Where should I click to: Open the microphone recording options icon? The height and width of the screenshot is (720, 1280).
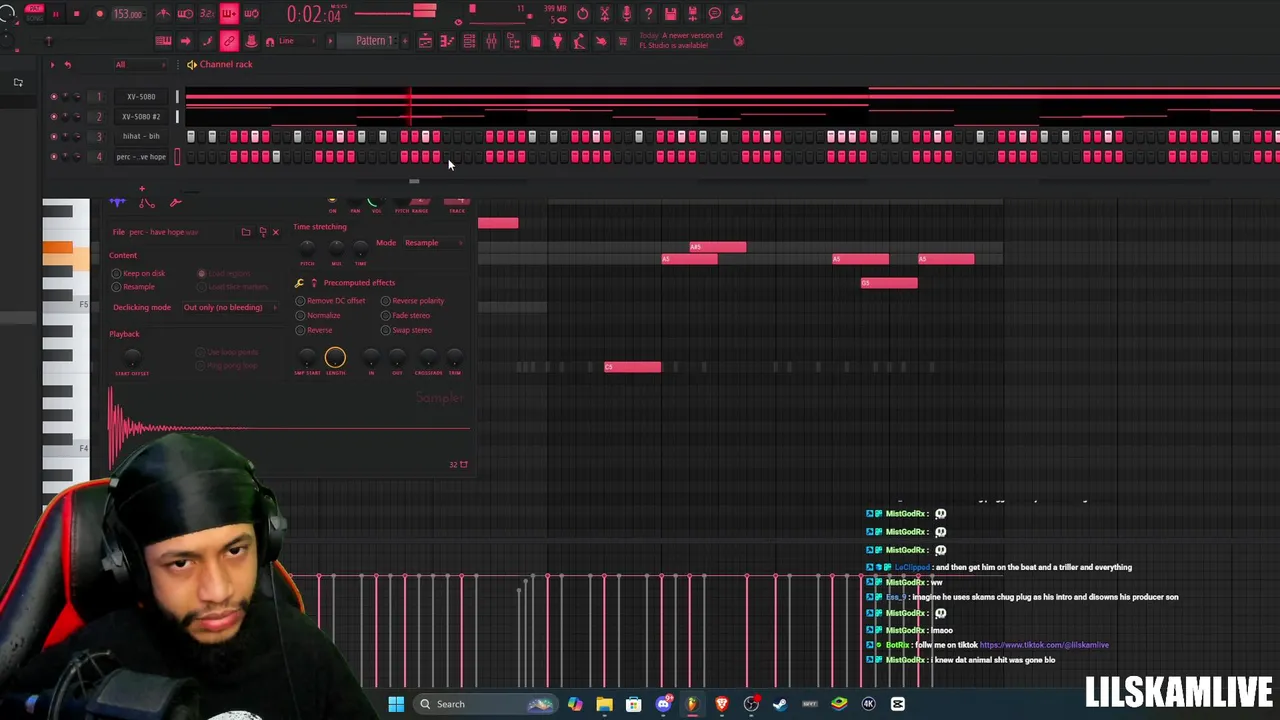[626, 14]
